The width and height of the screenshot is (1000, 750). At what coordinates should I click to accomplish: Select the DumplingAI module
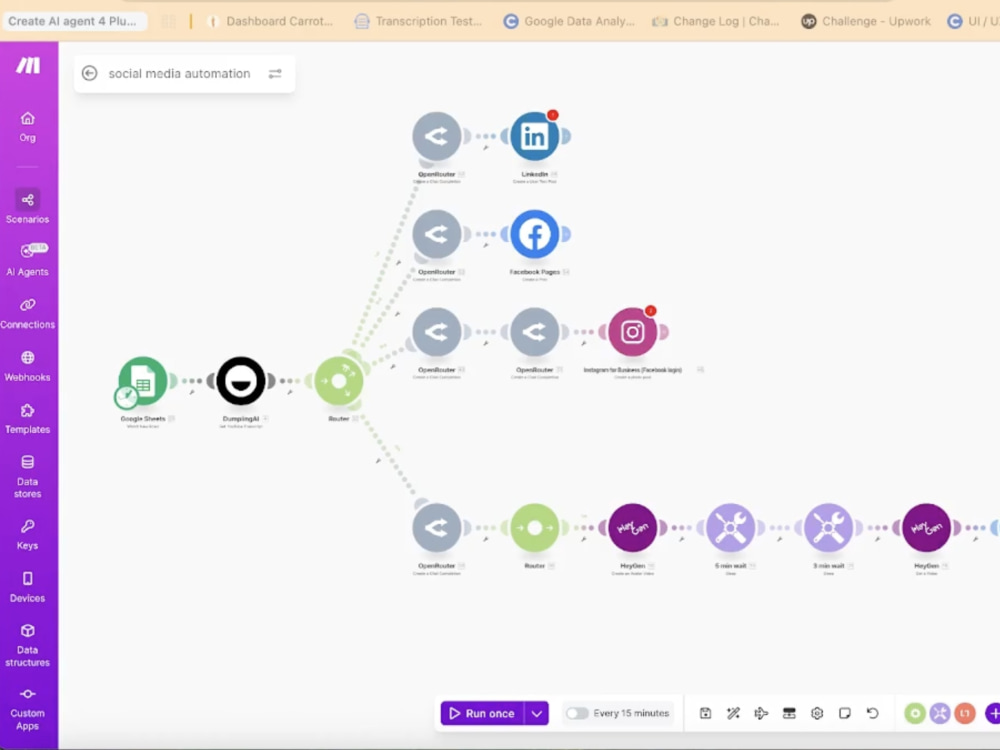241,381
